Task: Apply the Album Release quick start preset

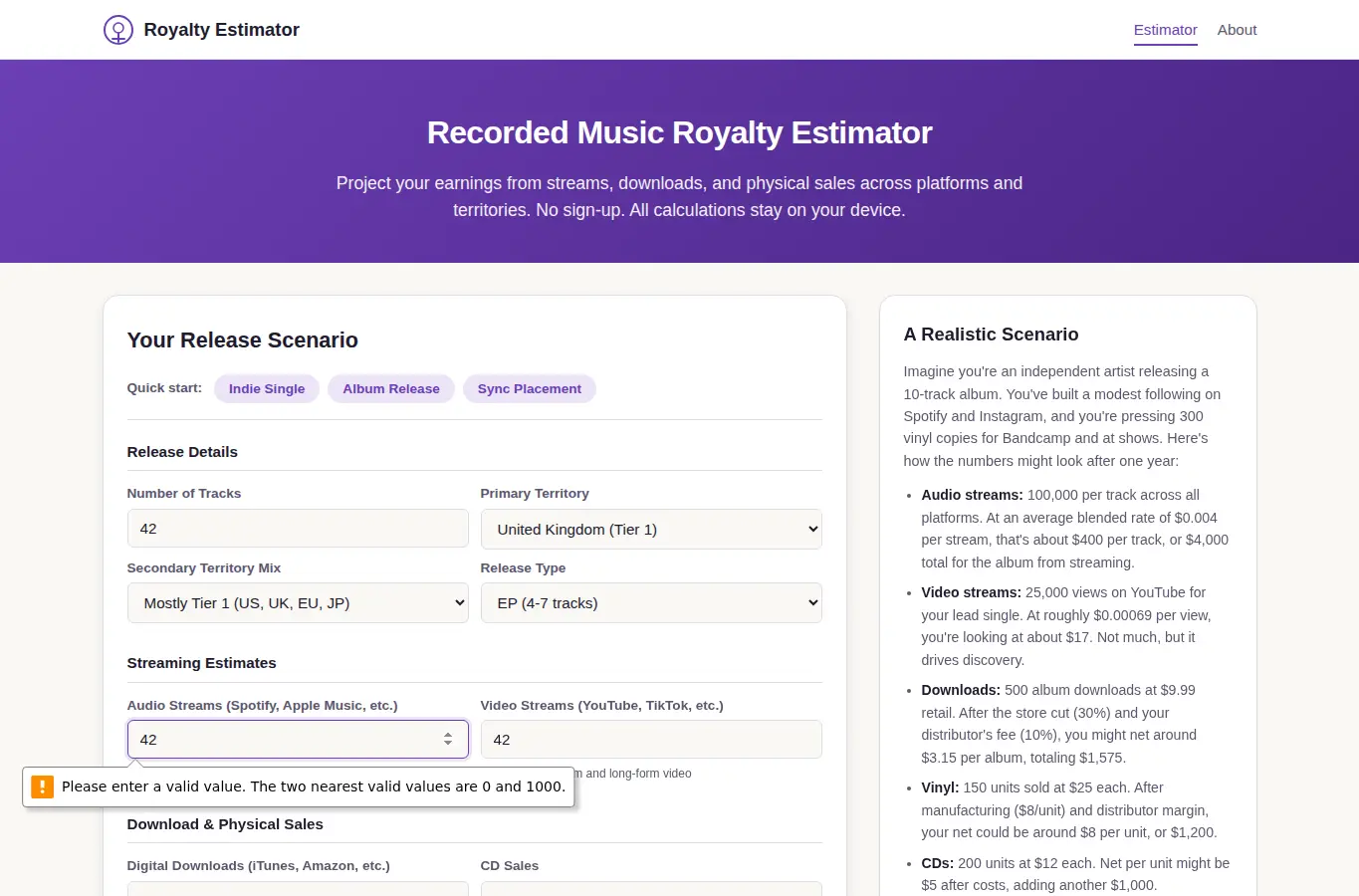Action: (x=391, y=388)
